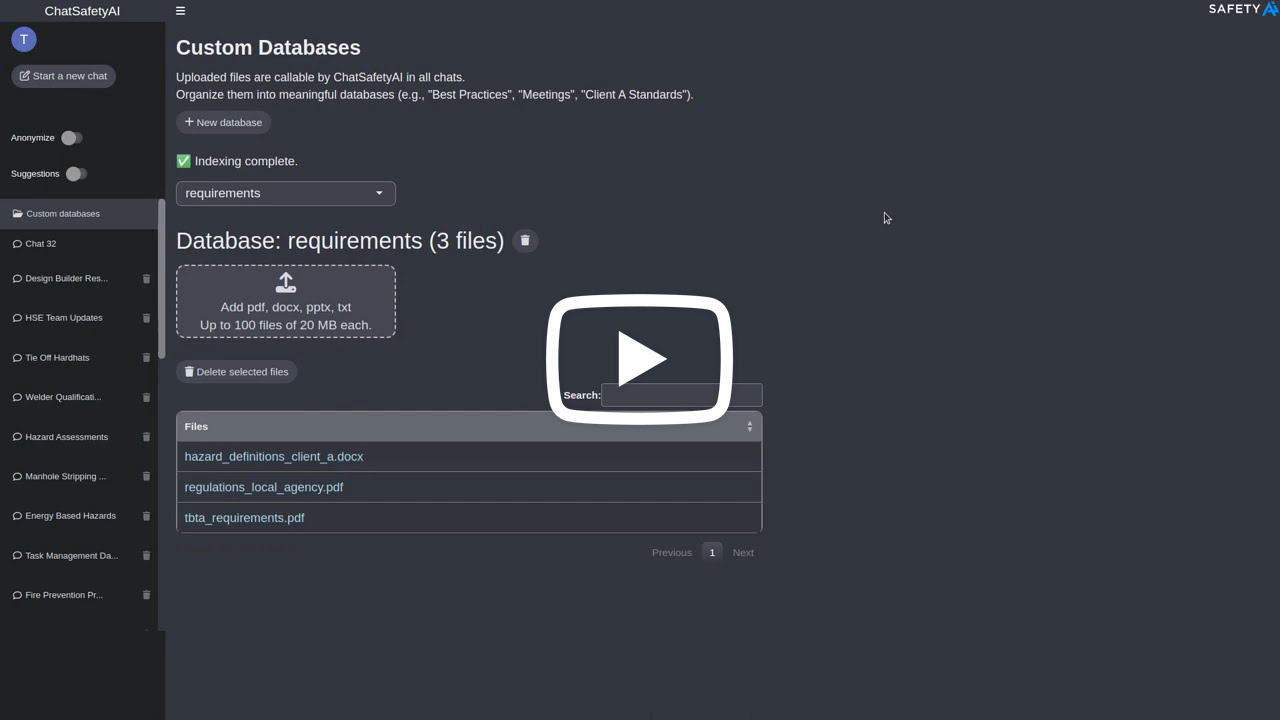
Task: Click the Custom databases folder icon
Action: (x=17, y=213)
